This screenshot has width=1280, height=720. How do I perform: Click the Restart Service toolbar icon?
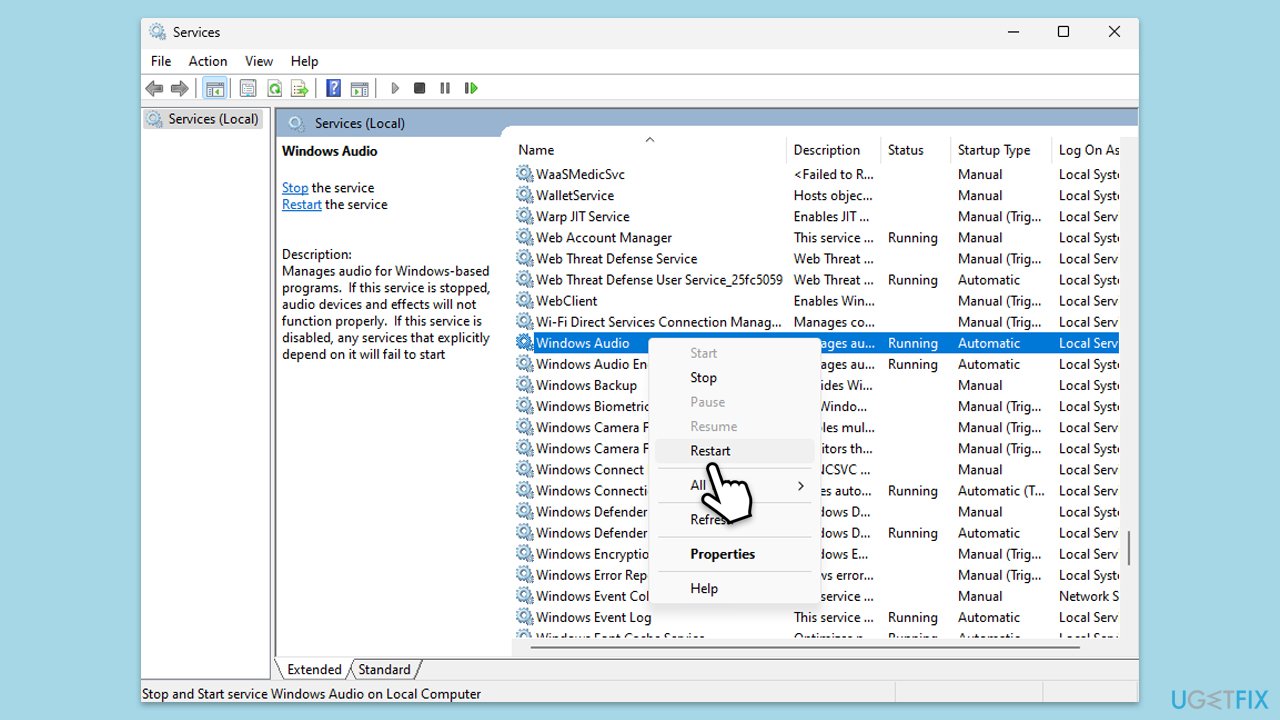click(471, 89)
